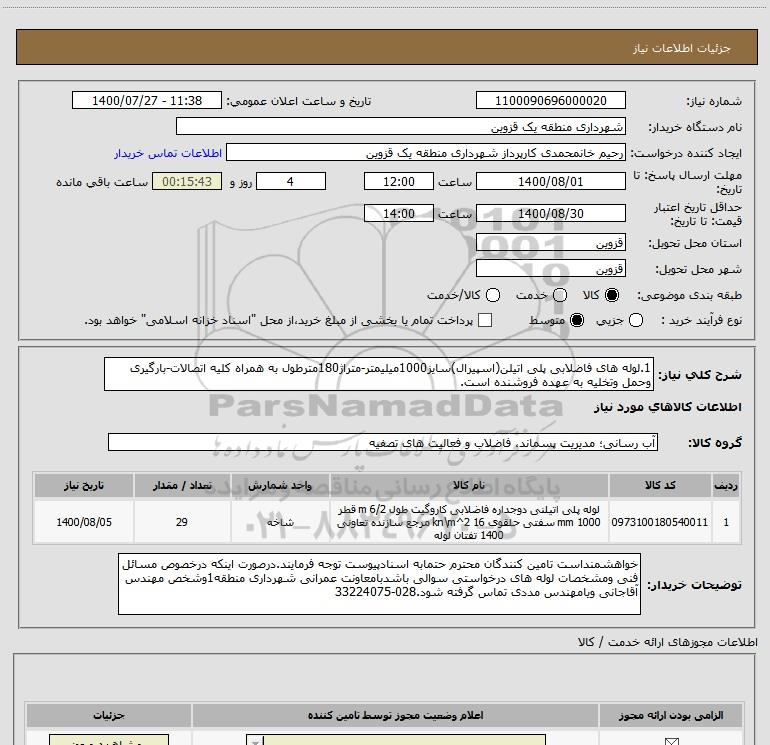Click the جزئیات column header in permits table

[109, 715]
